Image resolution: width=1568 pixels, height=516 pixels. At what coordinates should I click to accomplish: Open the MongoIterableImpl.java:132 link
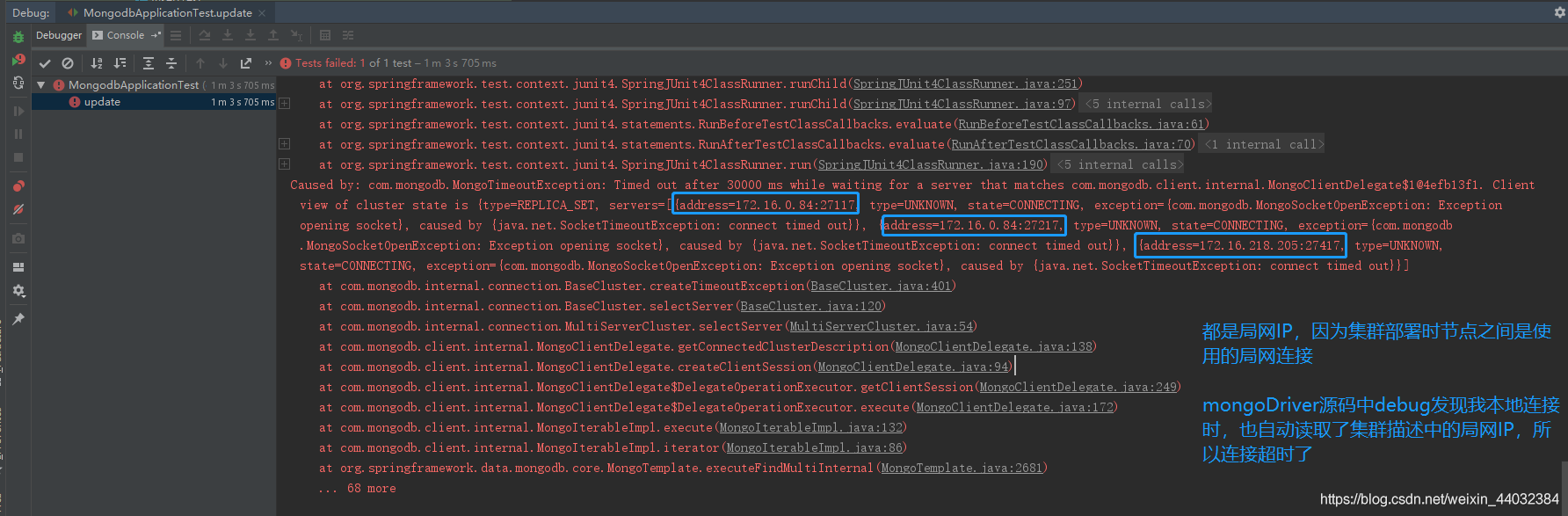pyautogui.click(x=810, y=428)
